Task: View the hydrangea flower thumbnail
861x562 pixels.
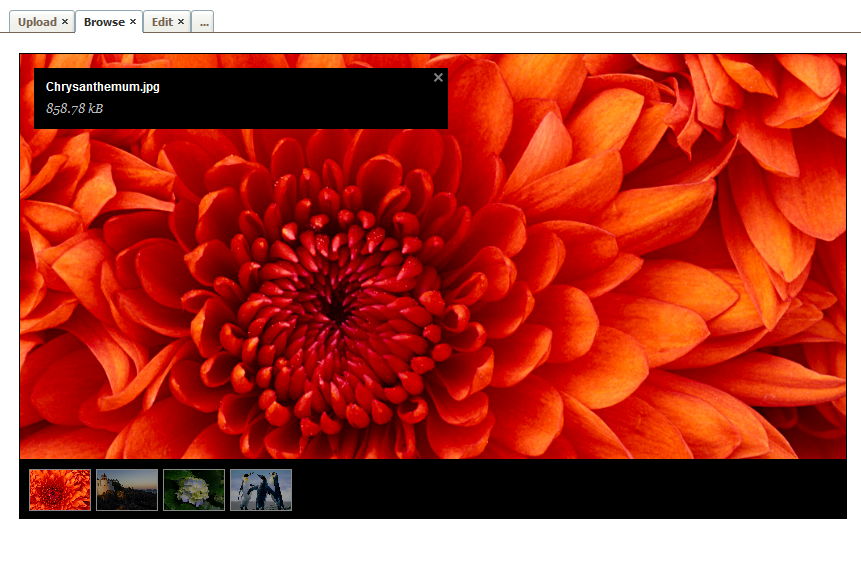Action: pyautogui.click(x=194, y=490)
